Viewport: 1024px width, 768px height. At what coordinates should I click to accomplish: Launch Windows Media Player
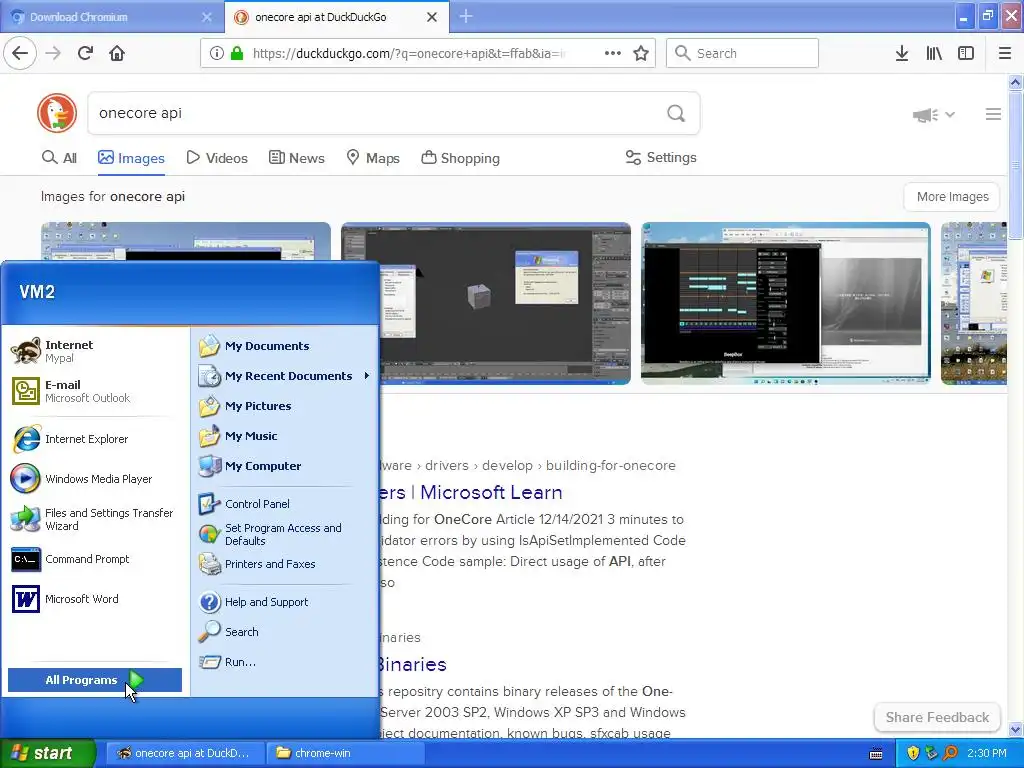pyautogui.click(x=95, y=479)
